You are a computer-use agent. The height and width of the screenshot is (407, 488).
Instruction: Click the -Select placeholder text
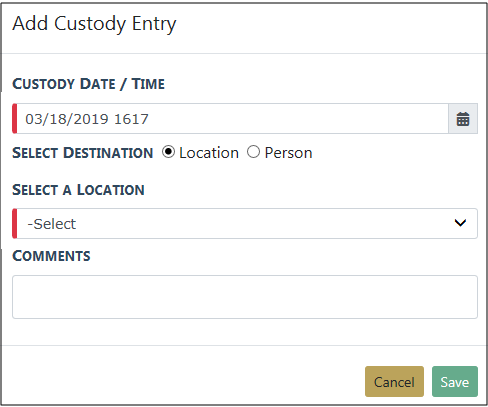(52, 224)
